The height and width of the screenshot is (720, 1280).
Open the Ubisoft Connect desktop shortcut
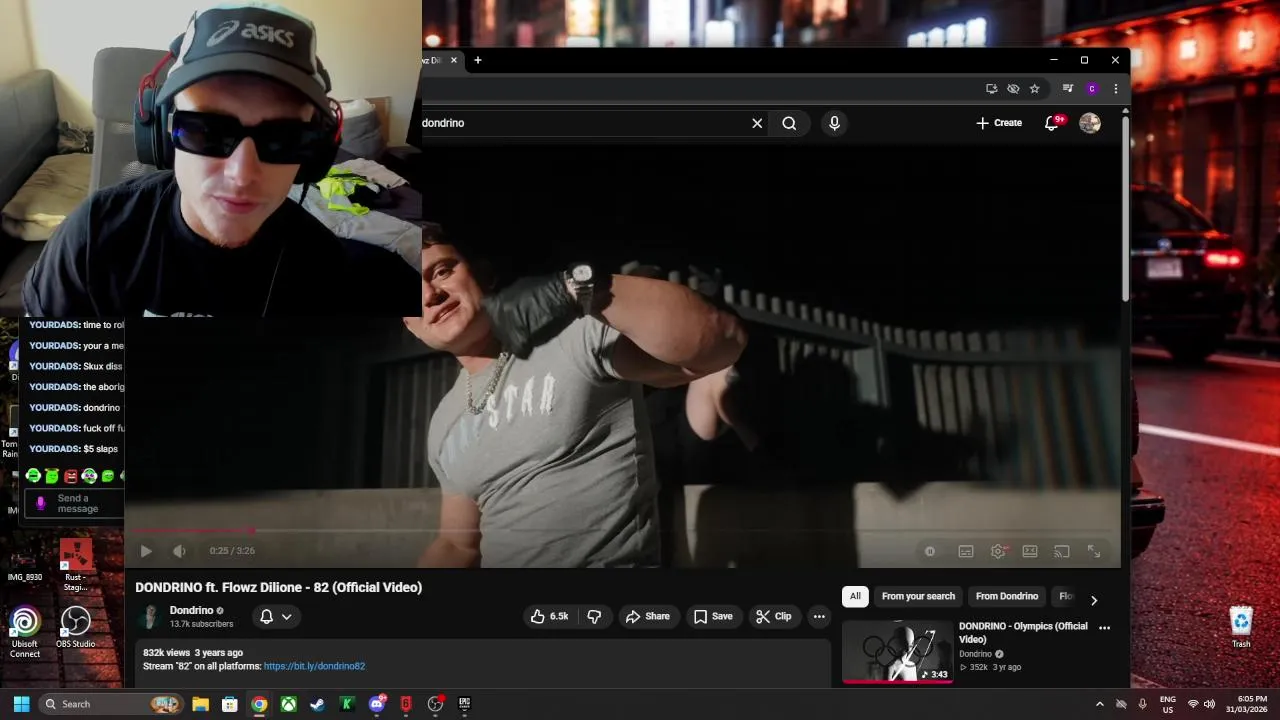[25, 632]
